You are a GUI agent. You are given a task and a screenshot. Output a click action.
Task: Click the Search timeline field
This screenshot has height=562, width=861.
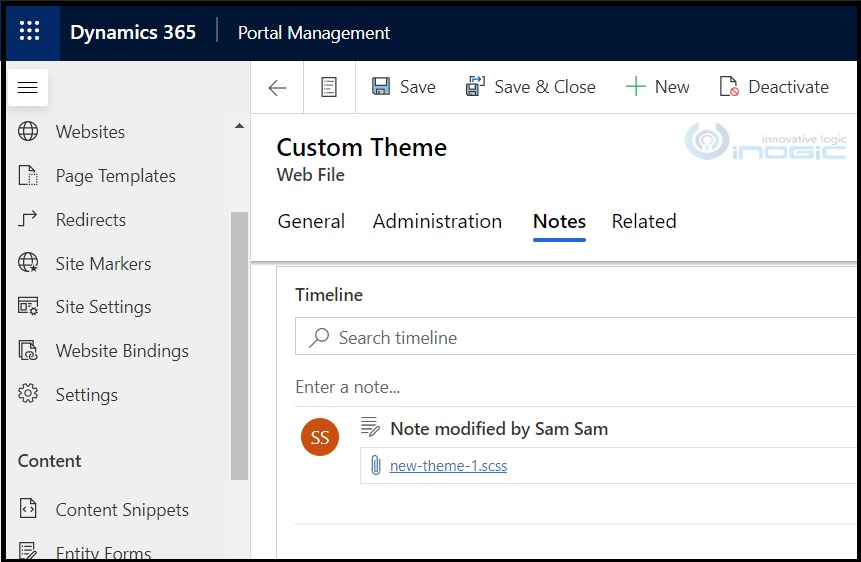pos(575,337)
